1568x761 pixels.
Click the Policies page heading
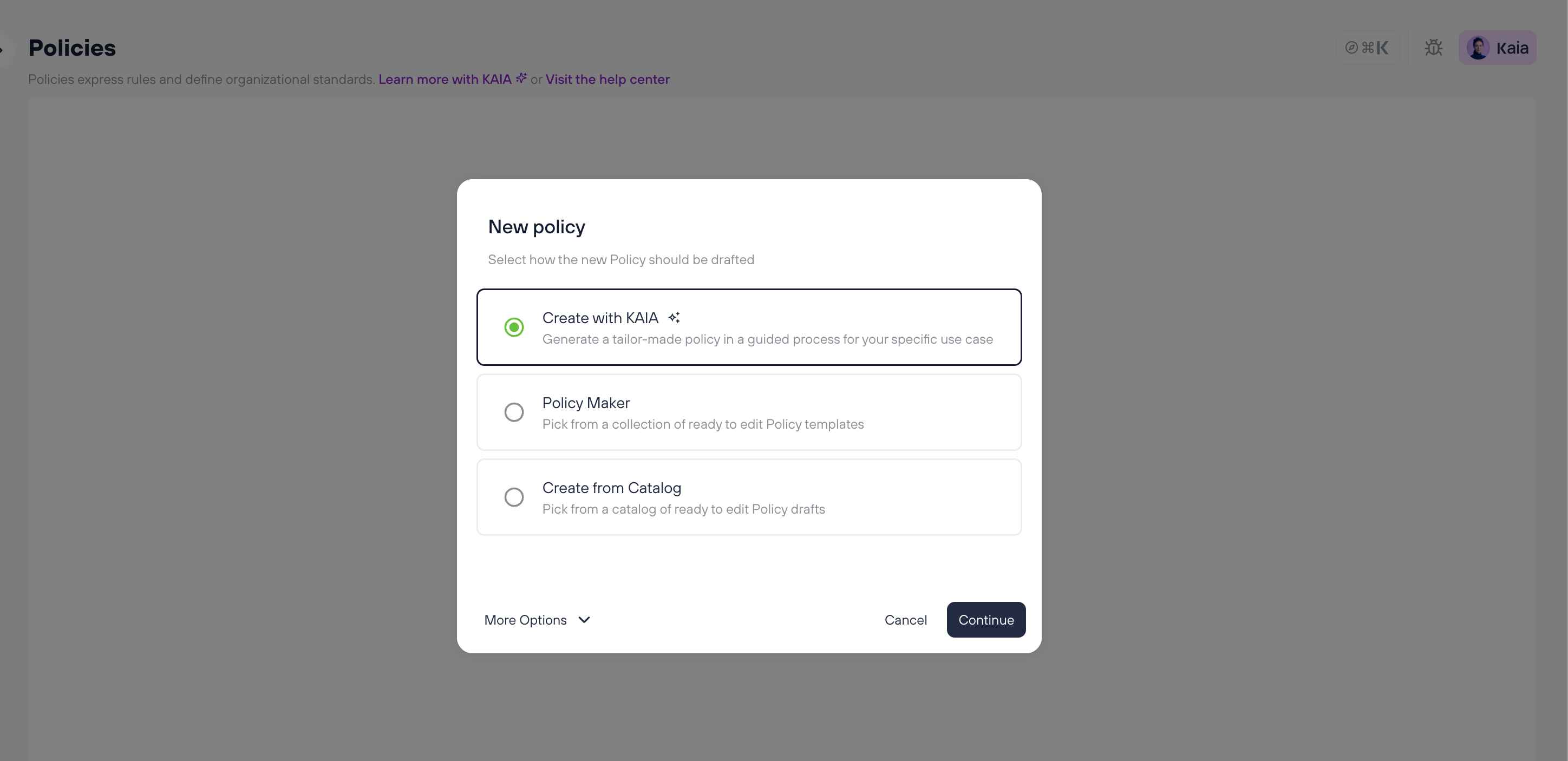[x=72, y=48]
